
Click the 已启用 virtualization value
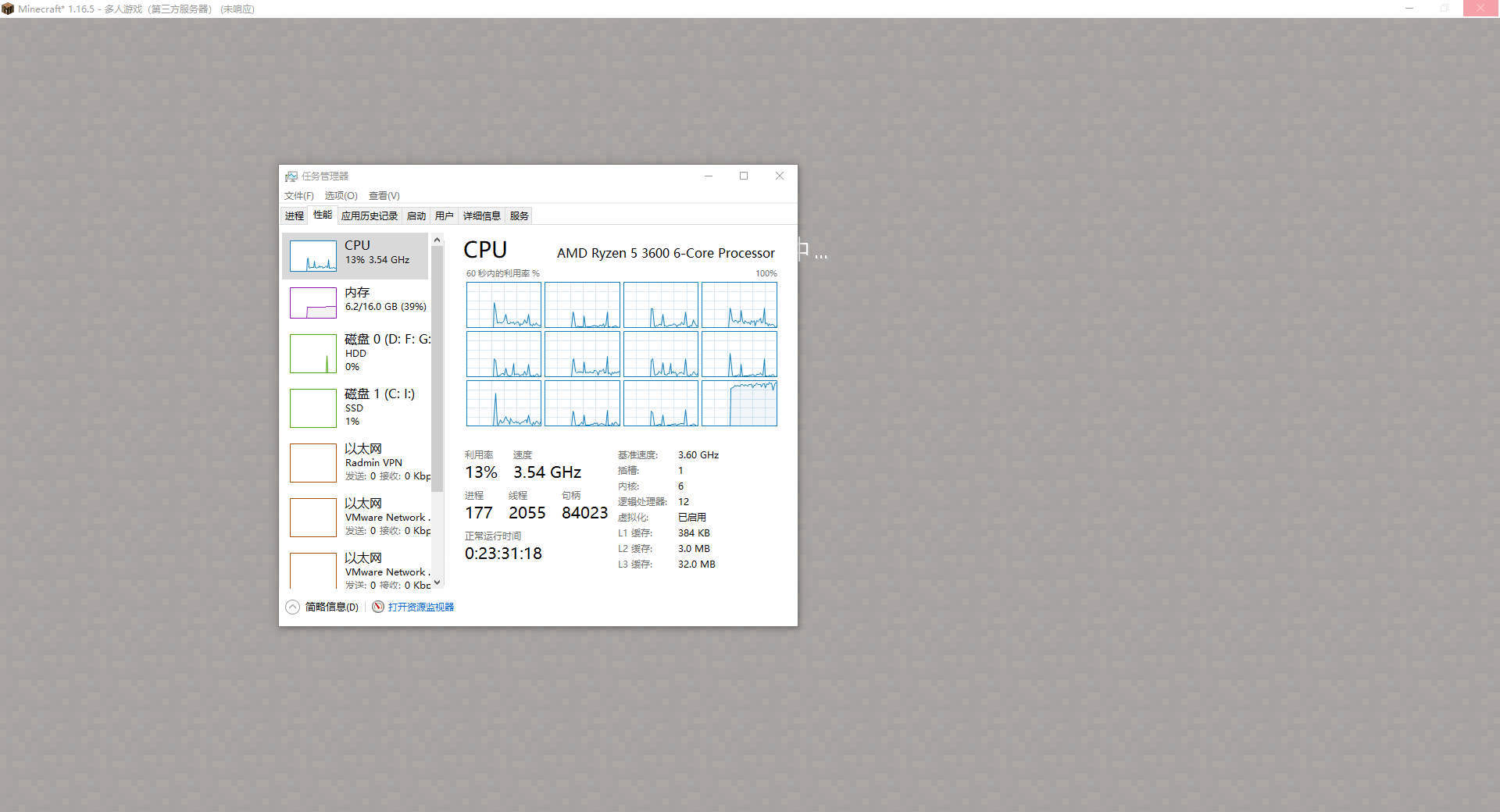coord(692,517)
